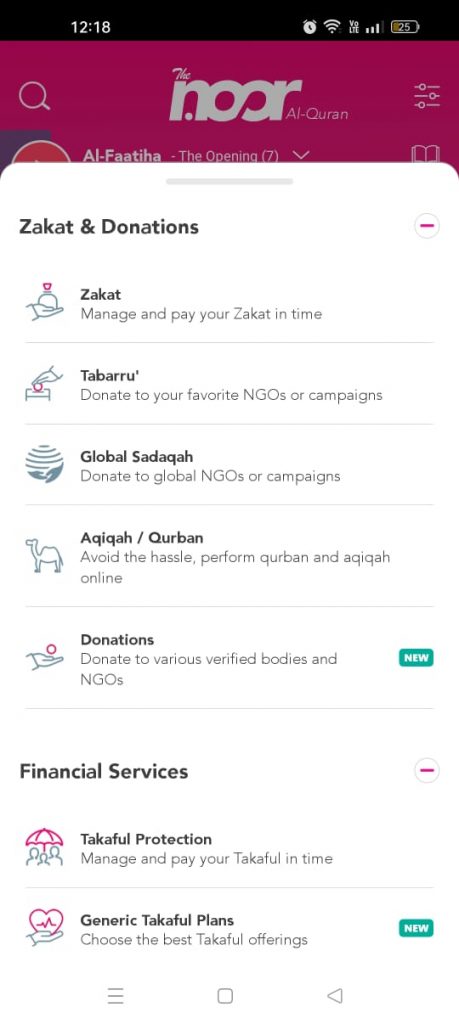Viewport: 459px width, 1024px height.
Task: Select the Aqiqah / Qurban item
Action: pyautogui.click(x=229, y=556)
